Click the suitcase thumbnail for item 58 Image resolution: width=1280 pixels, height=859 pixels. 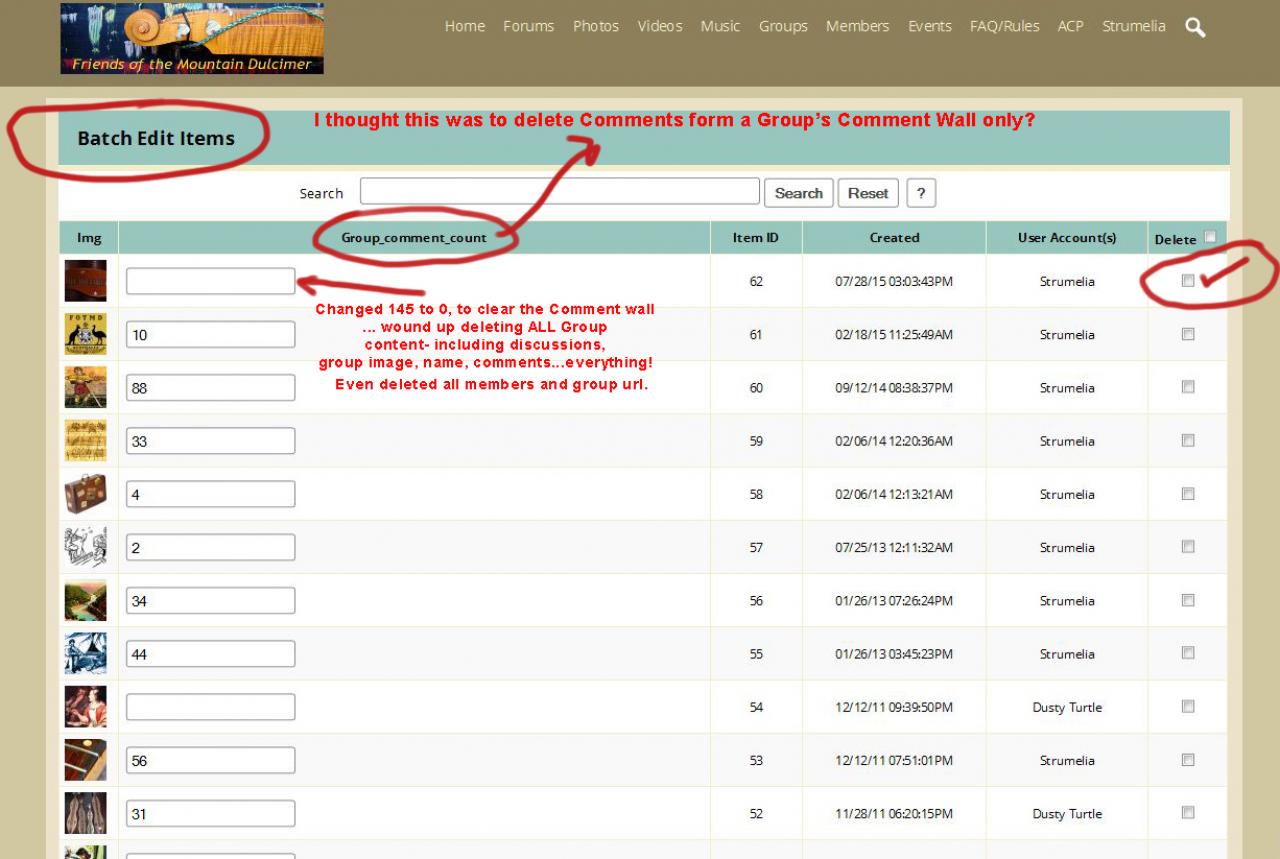tap(85, 494)
